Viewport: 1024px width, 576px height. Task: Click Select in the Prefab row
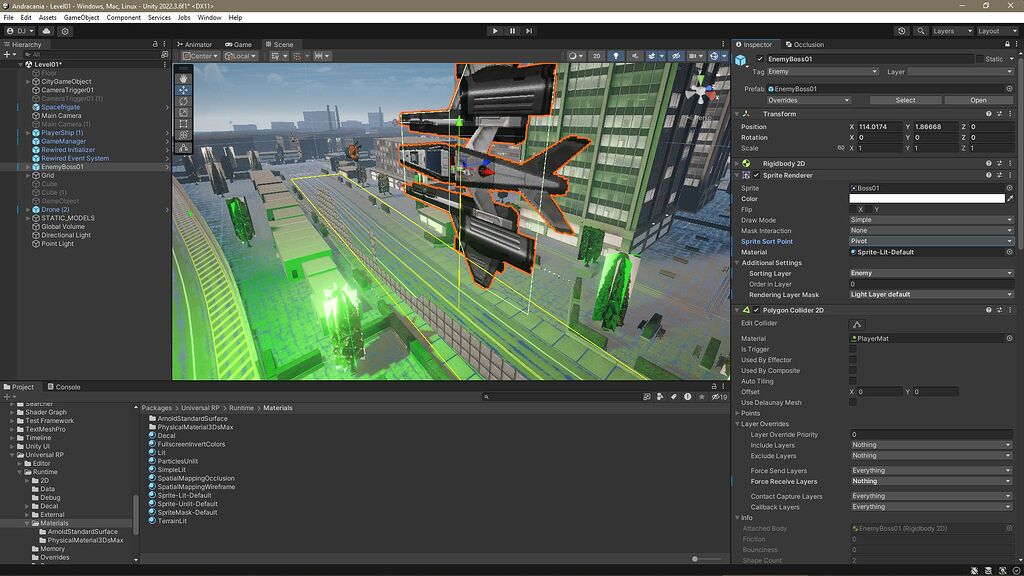click(905, 100)
